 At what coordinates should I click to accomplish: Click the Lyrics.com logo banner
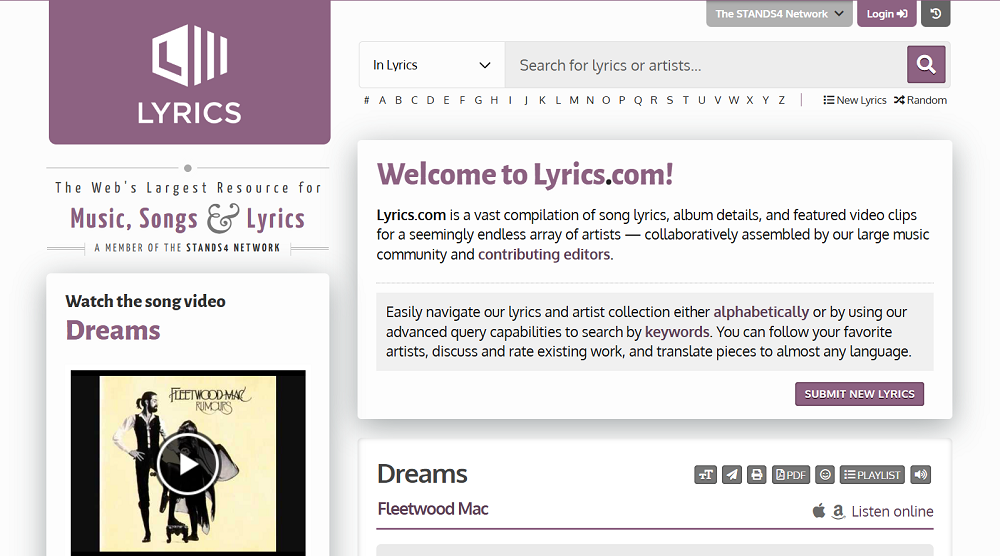click(189, 71)
